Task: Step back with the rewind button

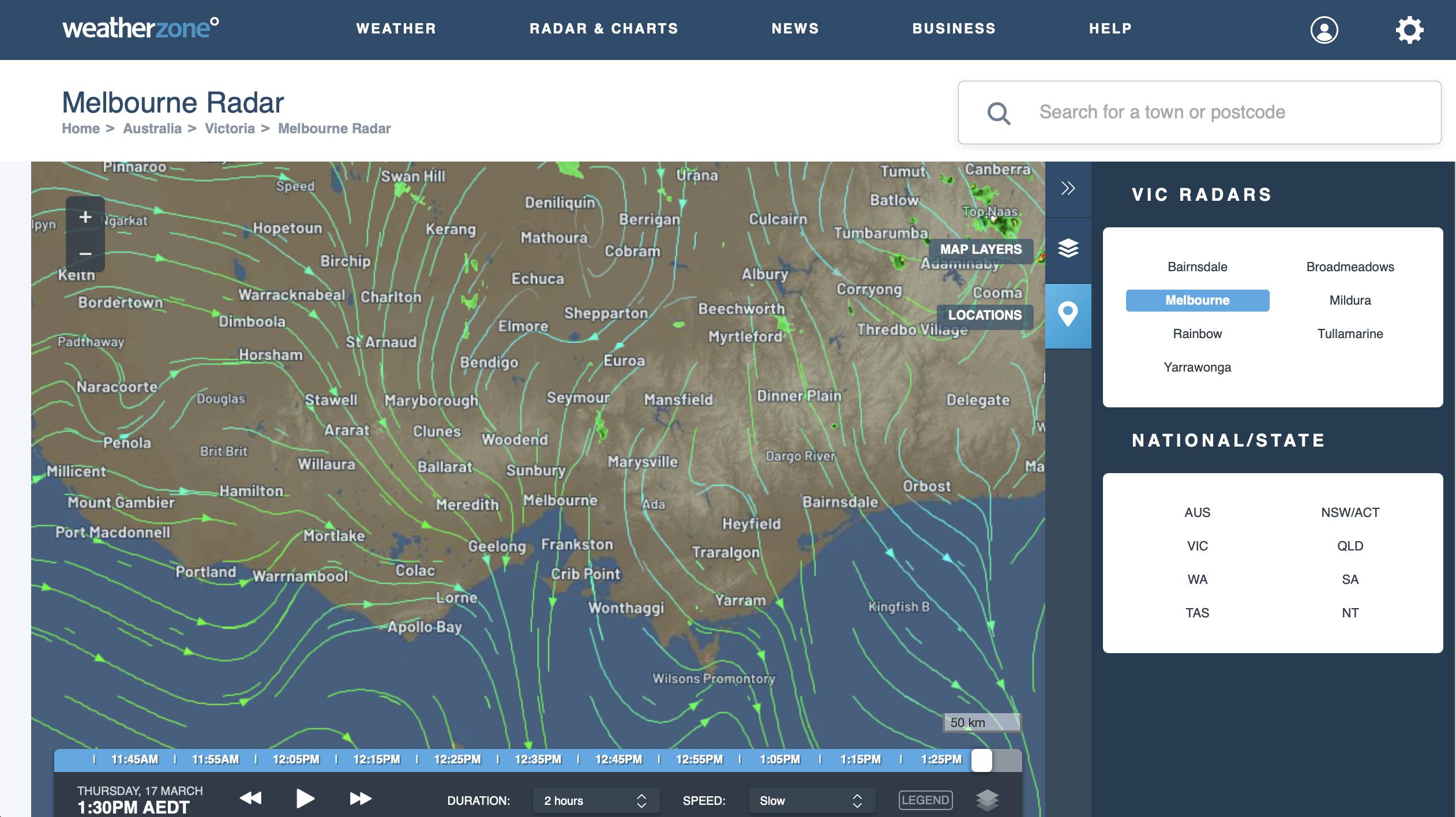Action: 250,799
